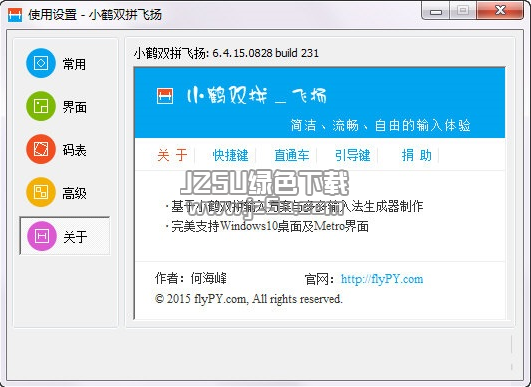Open the 快捷键 tab
This screenshot has width=531, height=387.
(x=230, y=155)
